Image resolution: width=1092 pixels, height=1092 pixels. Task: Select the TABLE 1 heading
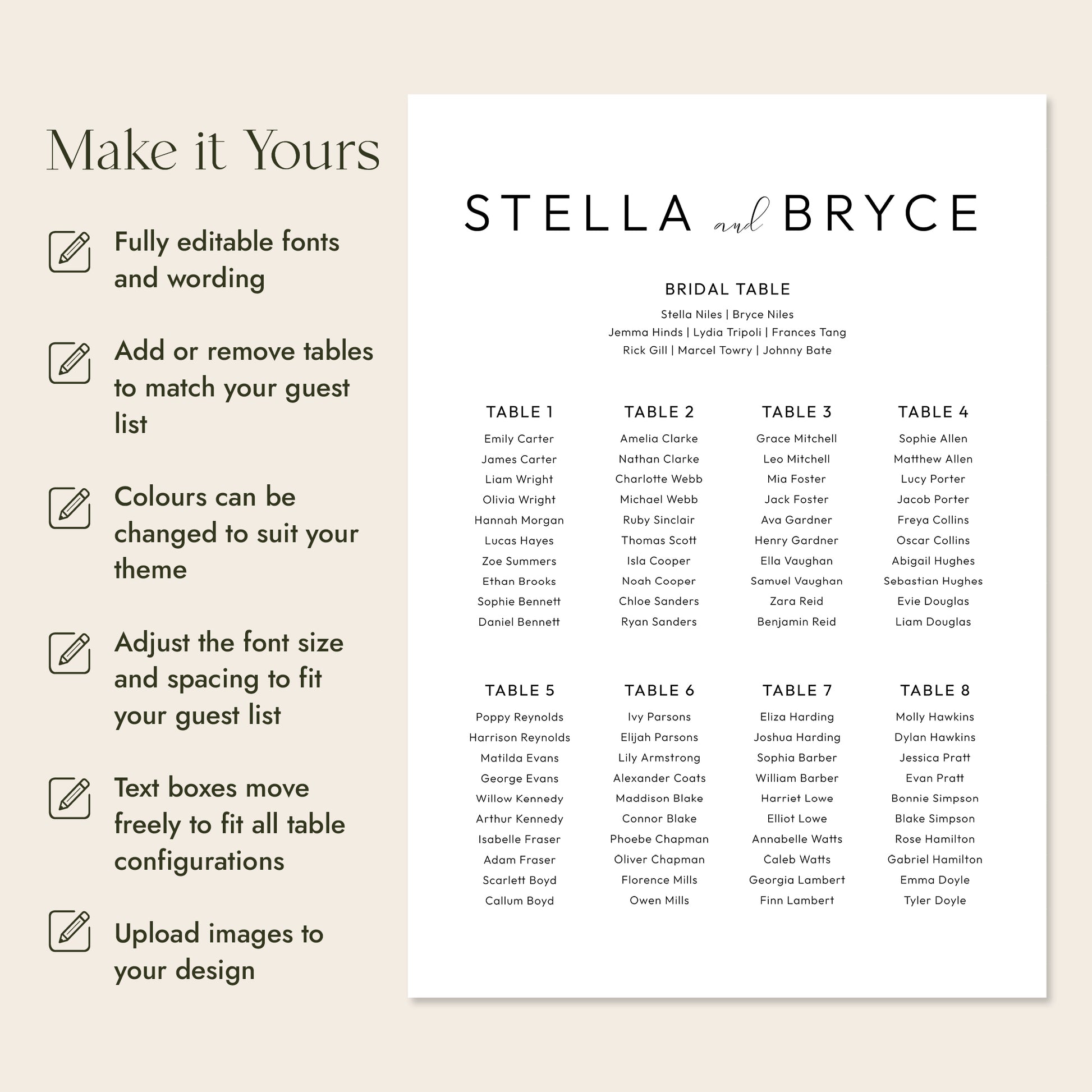(x=520, y=412)
